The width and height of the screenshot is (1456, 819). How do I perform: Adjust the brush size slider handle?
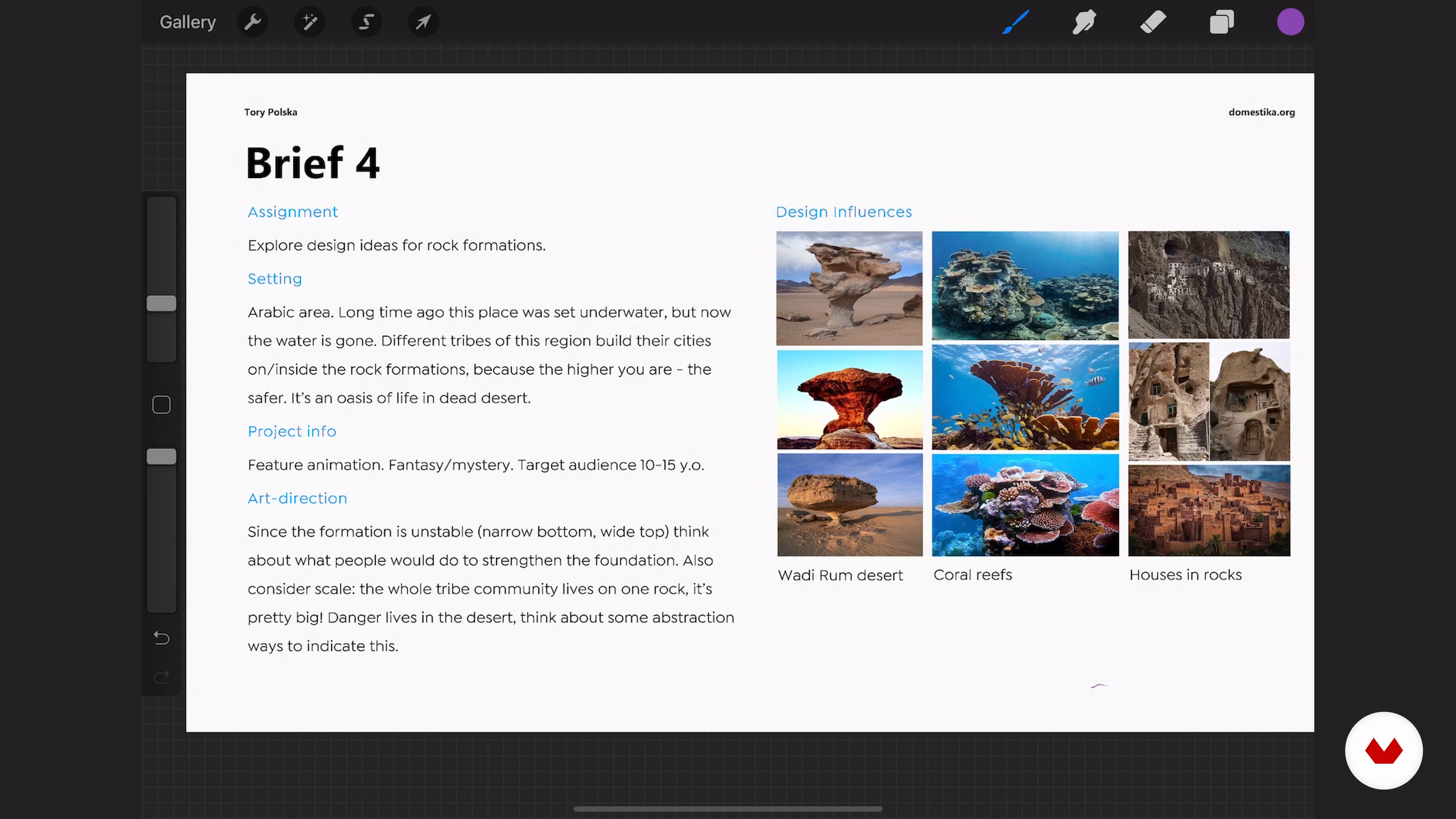tap(162, 303)
